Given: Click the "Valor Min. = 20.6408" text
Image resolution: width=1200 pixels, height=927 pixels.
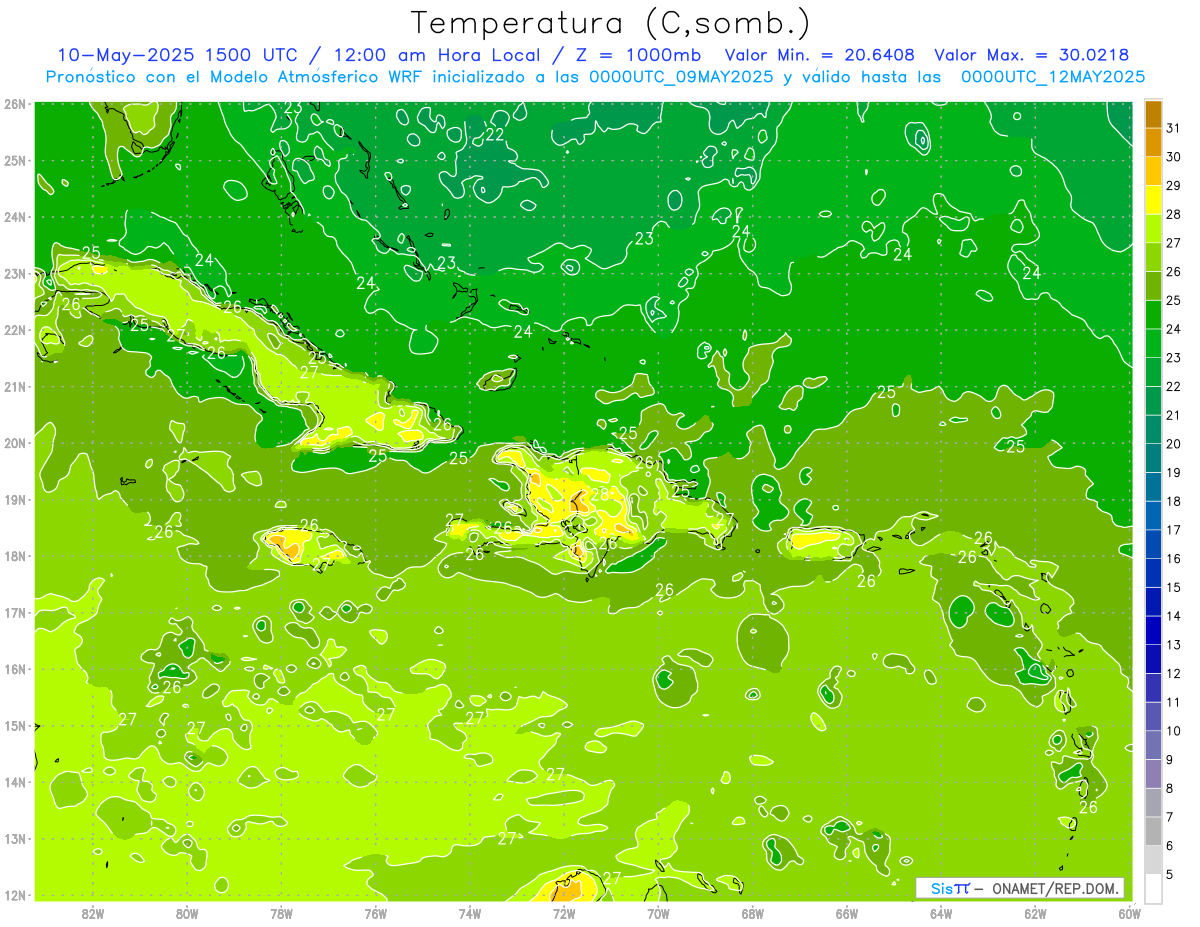Looking at the screenshot, I should [x=820, y=55].
